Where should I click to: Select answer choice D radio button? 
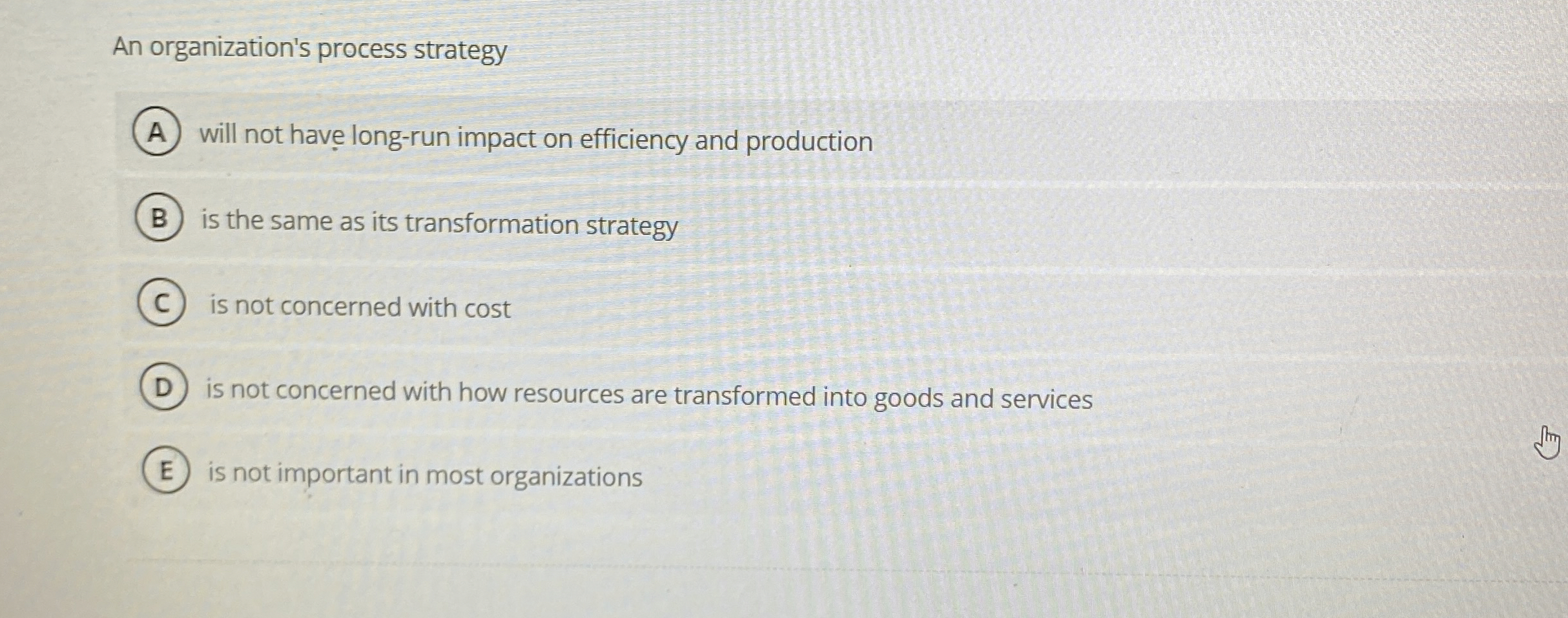(x=163, y=387)
